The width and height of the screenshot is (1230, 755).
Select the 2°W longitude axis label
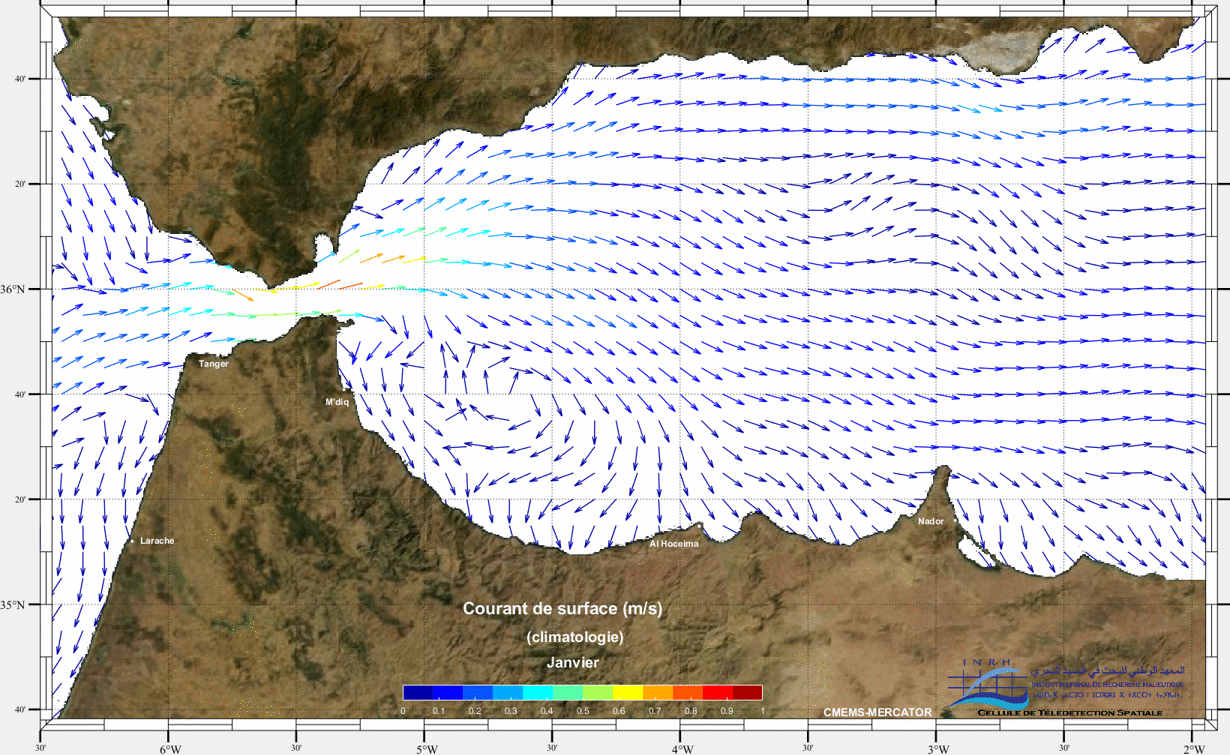[x=1194, y=749]
